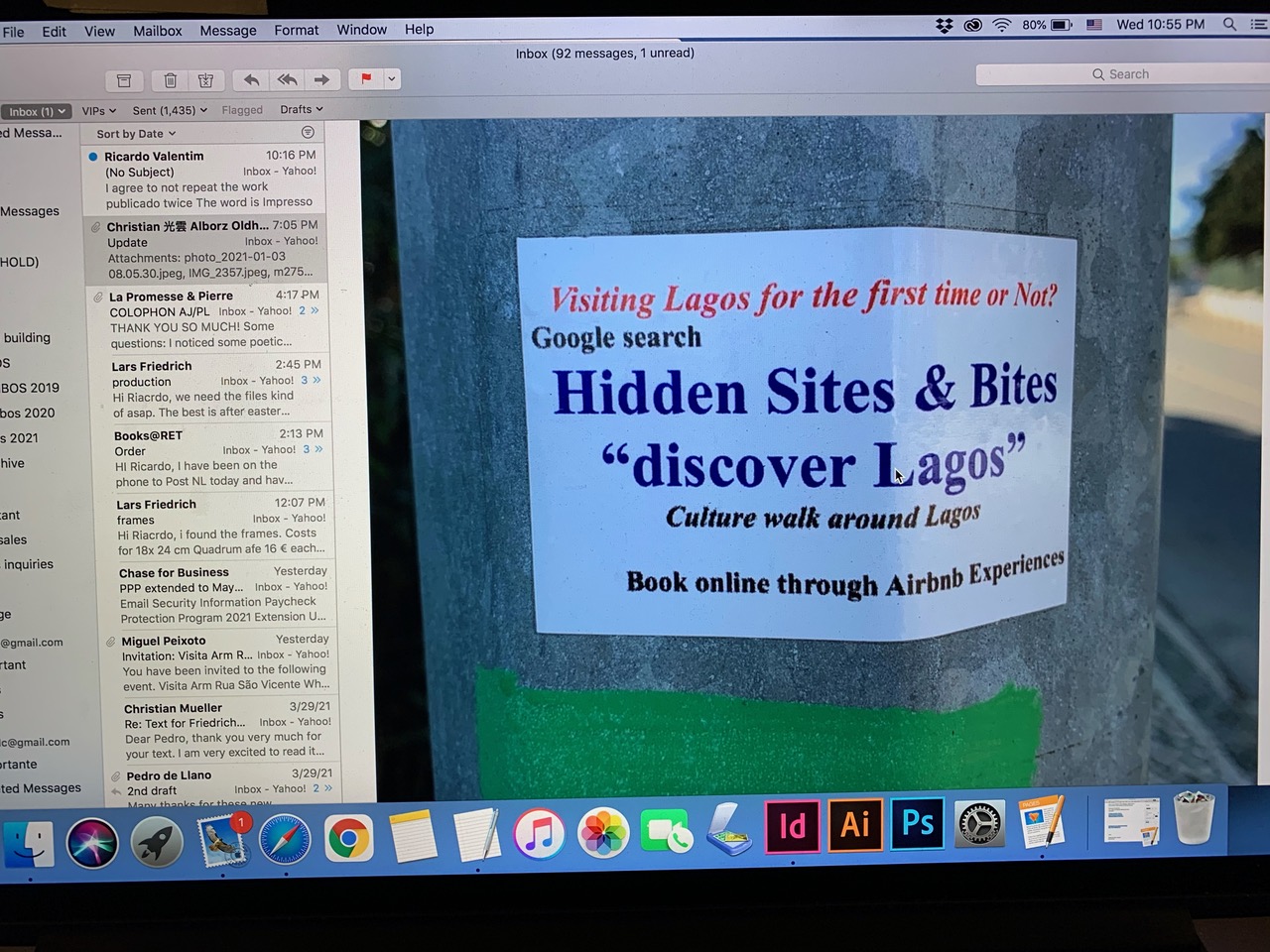Select the VIPs favorites bar button
Image resolution: width=1270 pixels, height=952 pixels.
coord(98,111)
